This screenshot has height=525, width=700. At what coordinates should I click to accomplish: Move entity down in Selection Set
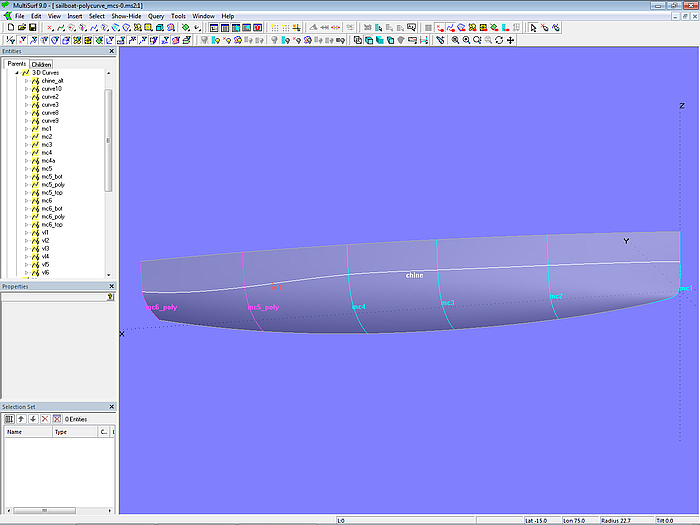pyautogui.click(x=32, y=418)
